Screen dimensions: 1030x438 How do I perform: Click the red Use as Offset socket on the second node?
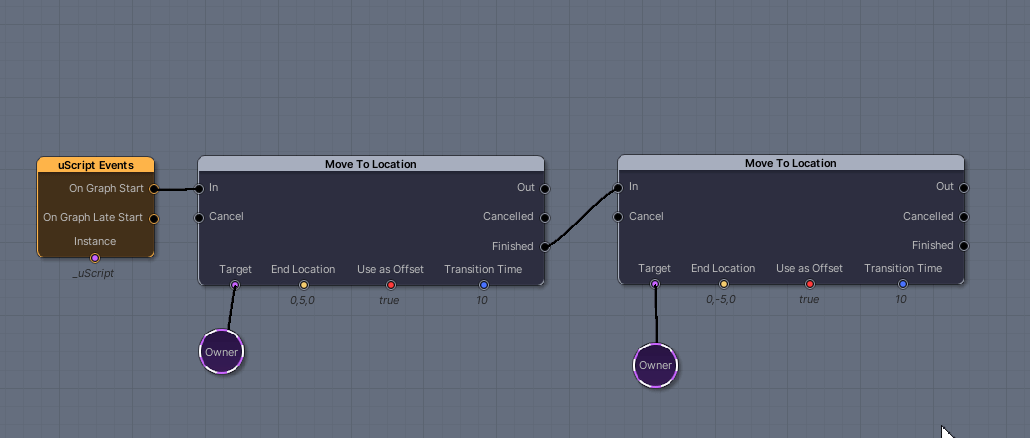pyautogui.click(x=810, y=284)
